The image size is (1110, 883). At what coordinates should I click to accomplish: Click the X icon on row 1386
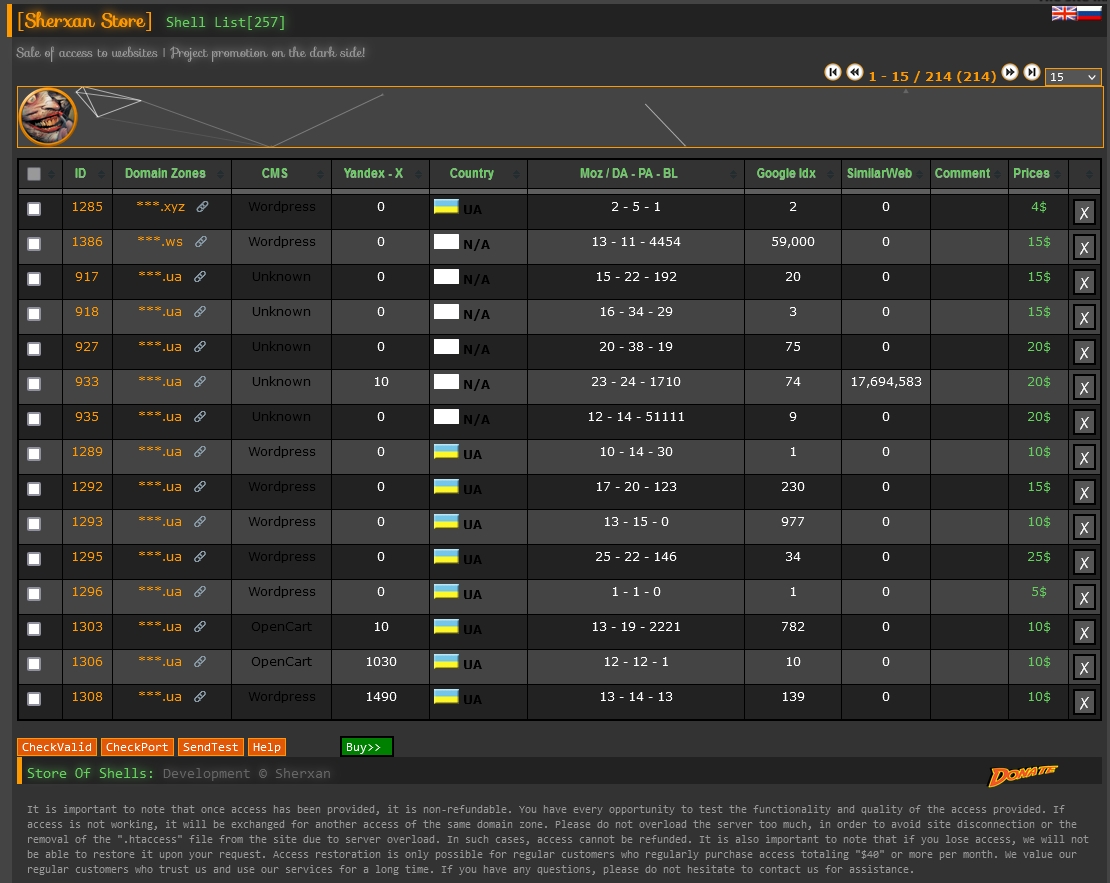[1084, 247]
